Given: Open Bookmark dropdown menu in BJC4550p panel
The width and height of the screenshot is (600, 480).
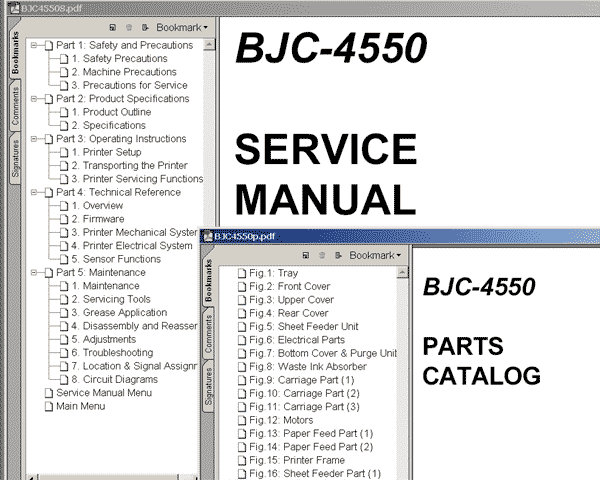Looking at the screenshot, I should coord(375,255).
